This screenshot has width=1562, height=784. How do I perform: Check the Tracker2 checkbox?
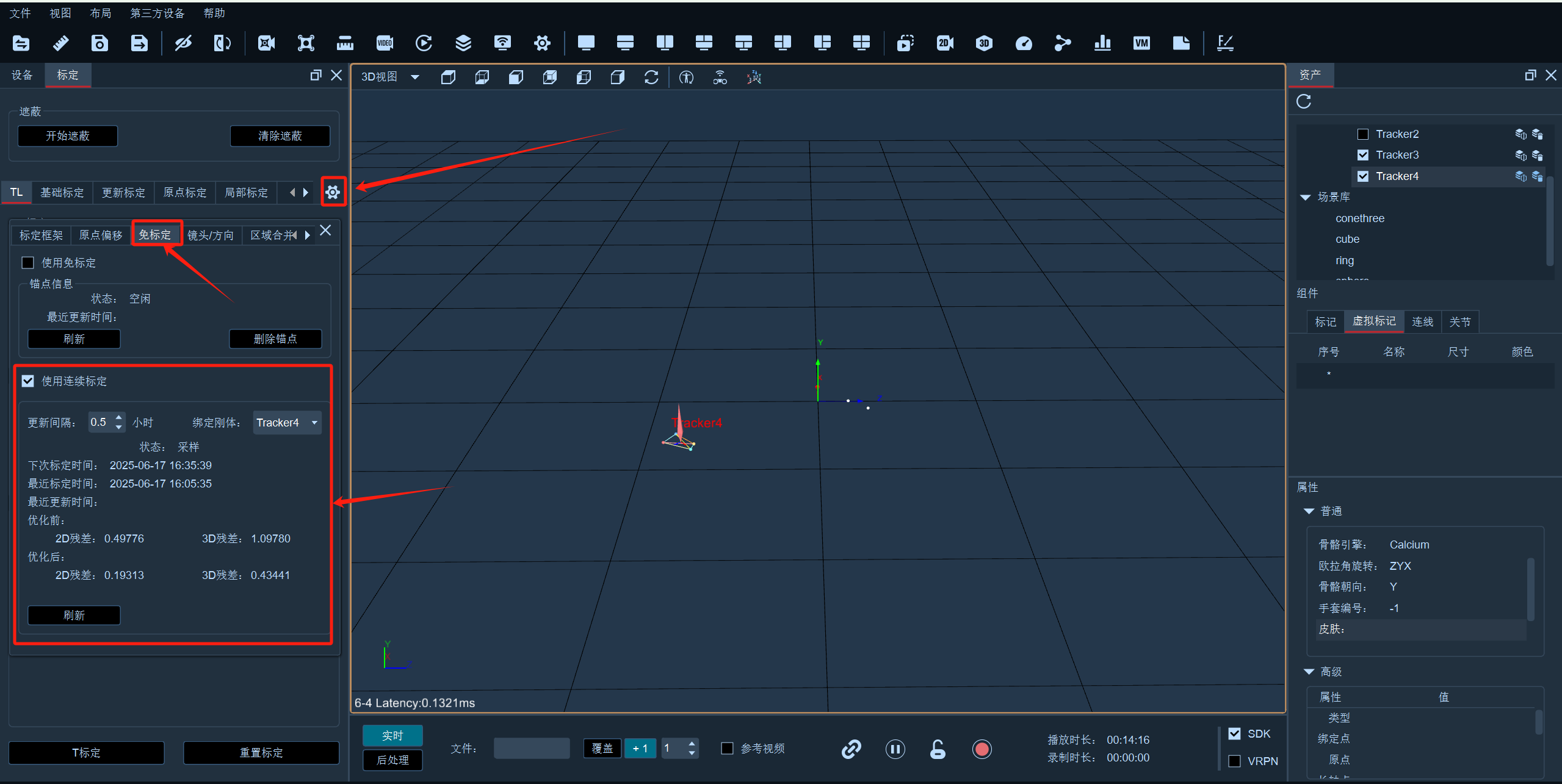(x=1363, y=134)
